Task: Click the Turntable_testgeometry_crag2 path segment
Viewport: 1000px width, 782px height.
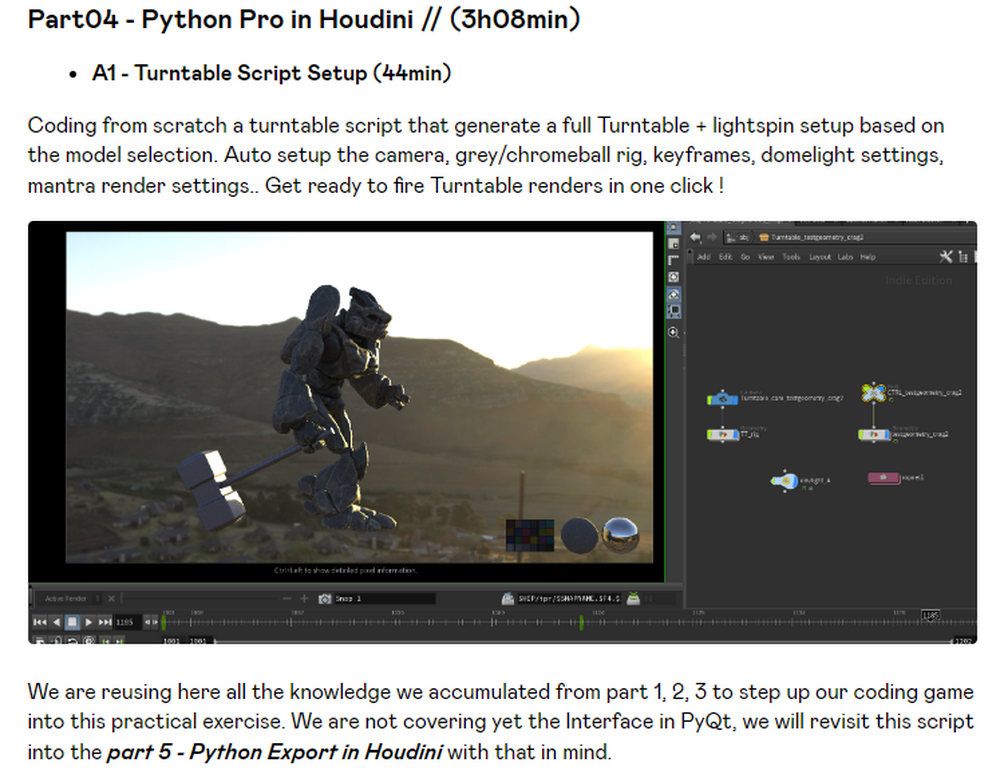Action: tap(811, 237)
